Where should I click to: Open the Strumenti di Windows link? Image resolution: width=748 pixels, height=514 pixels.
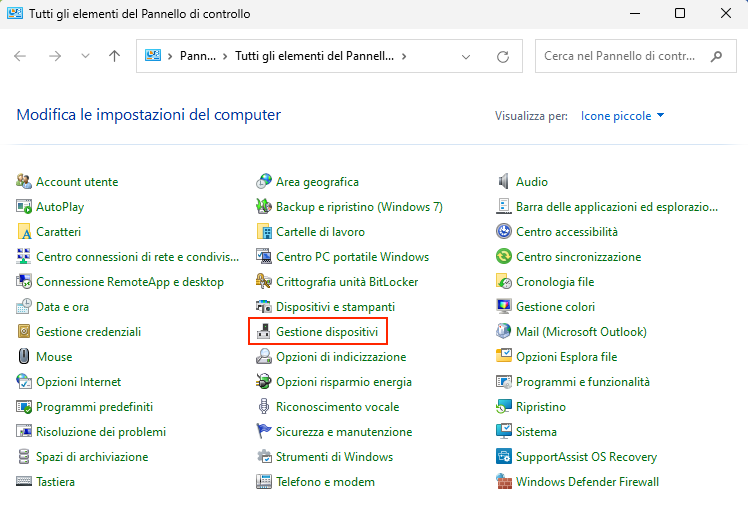(334, 457)
